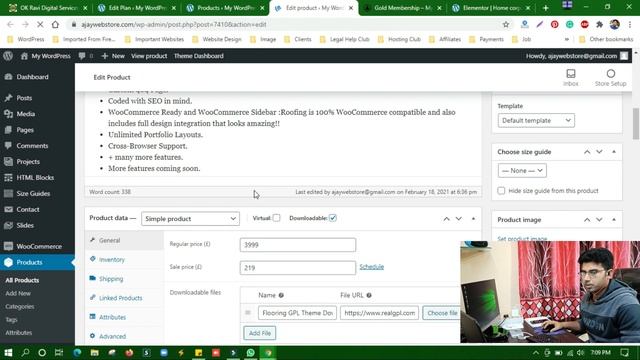Click the Products cube icon
Screen dimensions: 640x360
click(x=9, y=262)
